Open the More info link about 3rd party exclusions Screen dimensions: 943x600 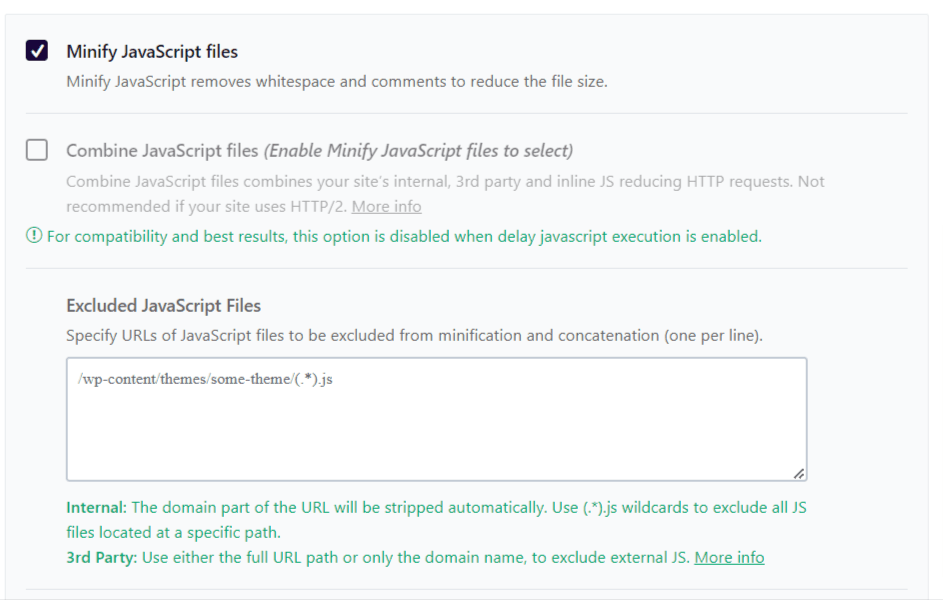[728, 557]
